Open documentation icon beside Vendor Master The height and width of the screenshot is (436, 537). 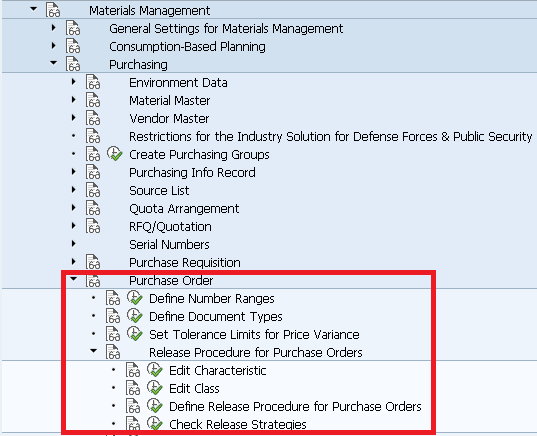(x=93, y=118)
